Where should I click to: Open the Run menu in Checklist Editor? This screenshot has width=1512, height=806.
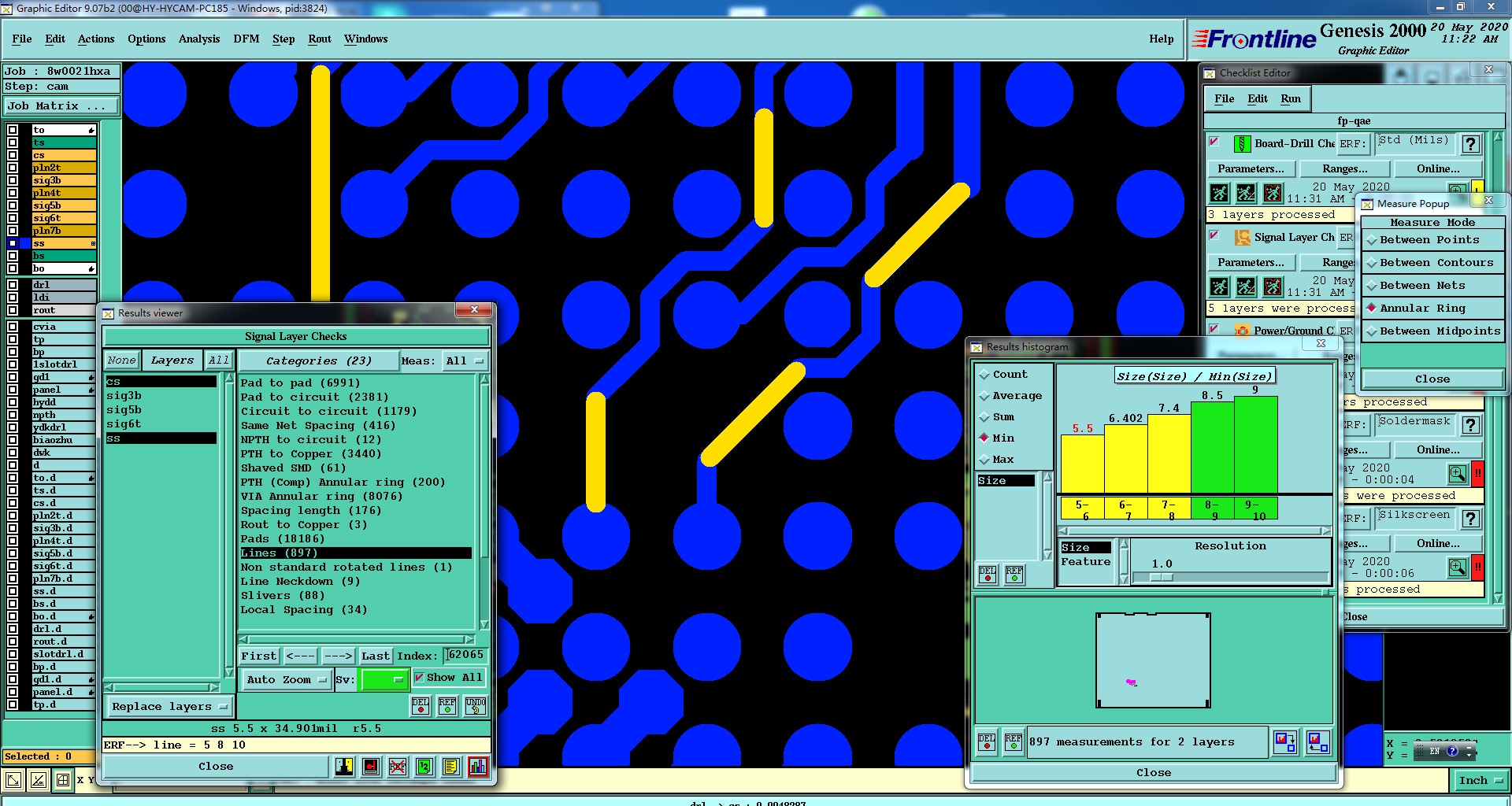click(1291, 99)
